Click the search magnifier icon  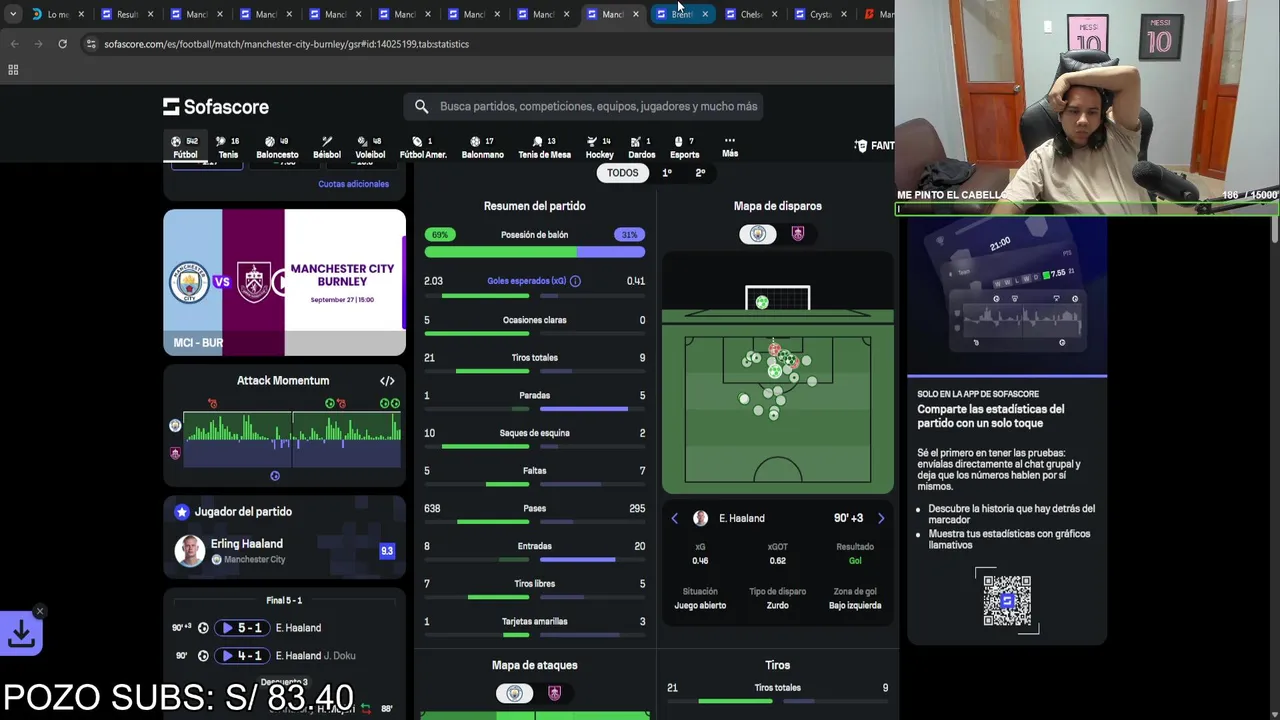421,106
